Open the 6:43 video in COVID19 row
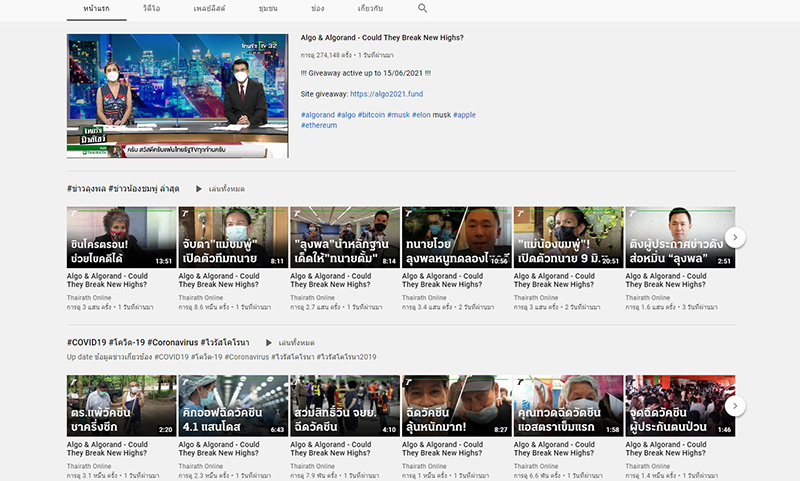This screenshot has width=800, height=481. 233,405
